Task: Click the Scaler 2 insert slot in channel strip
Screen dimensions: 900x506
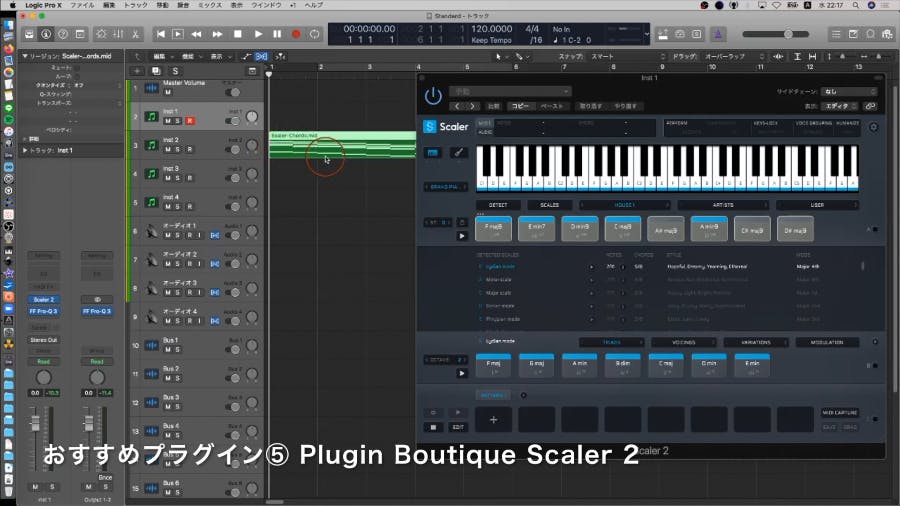Action: tap(44, 299)
